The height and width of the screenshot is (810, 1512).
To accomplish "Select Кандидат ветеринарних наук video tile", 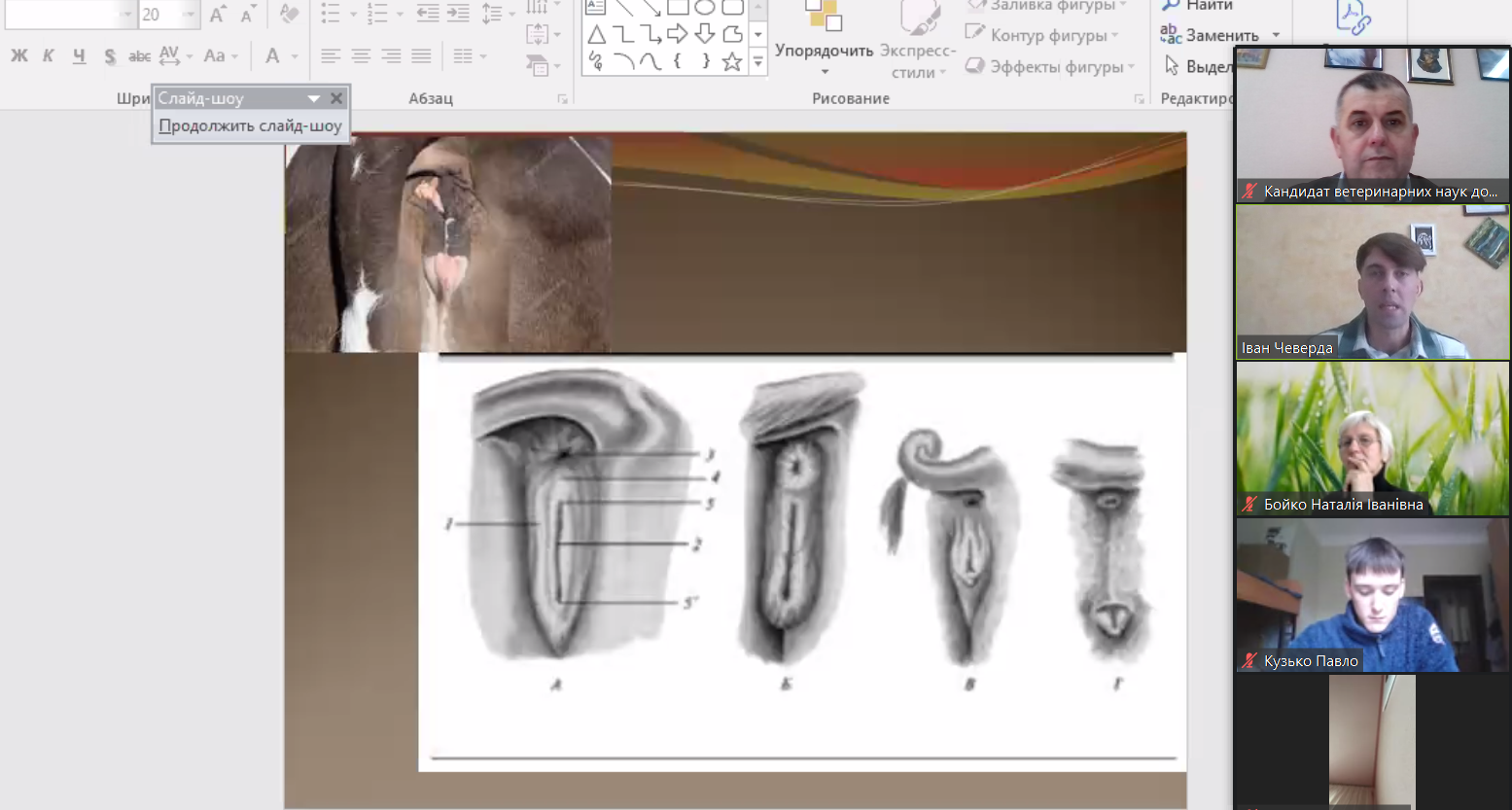I will click(1372, 125).
